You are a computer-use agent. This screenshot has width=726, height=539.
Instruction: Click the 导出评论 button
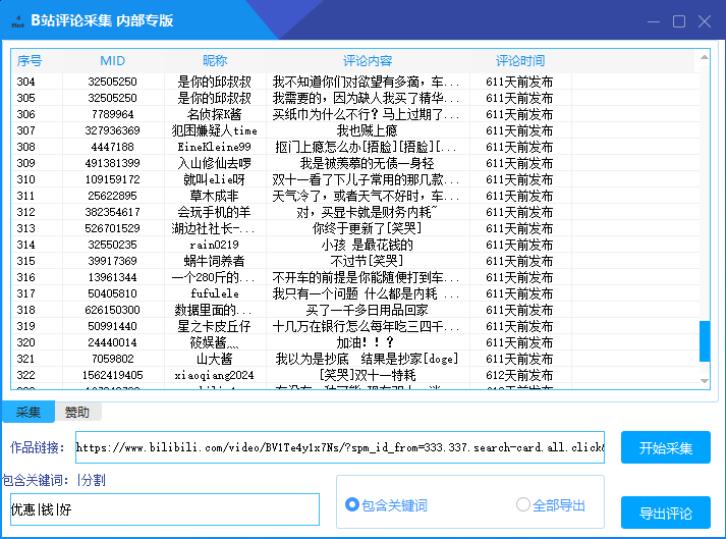point(665,513)
